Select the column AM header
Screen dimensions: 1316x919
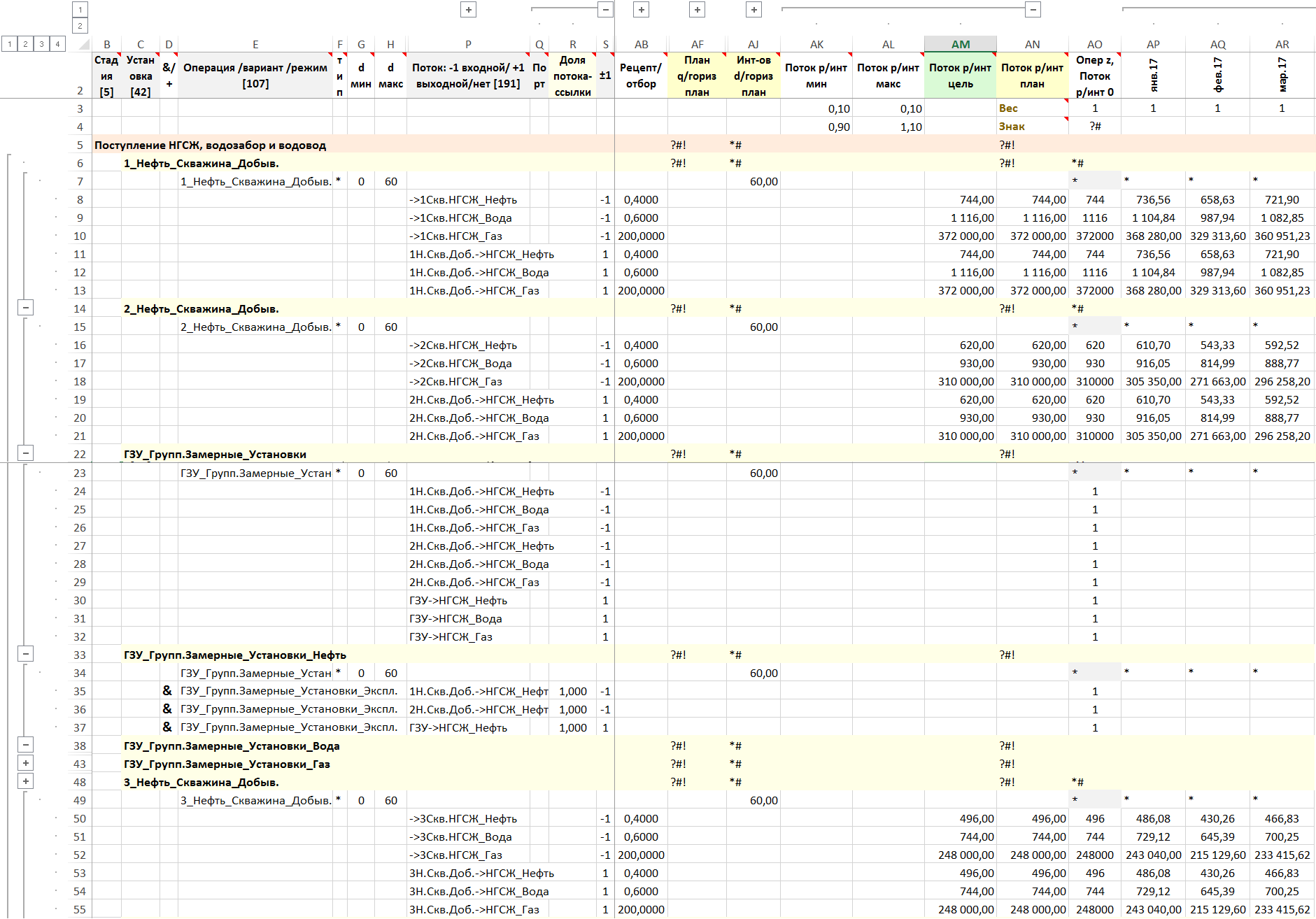tap(960, 44)
